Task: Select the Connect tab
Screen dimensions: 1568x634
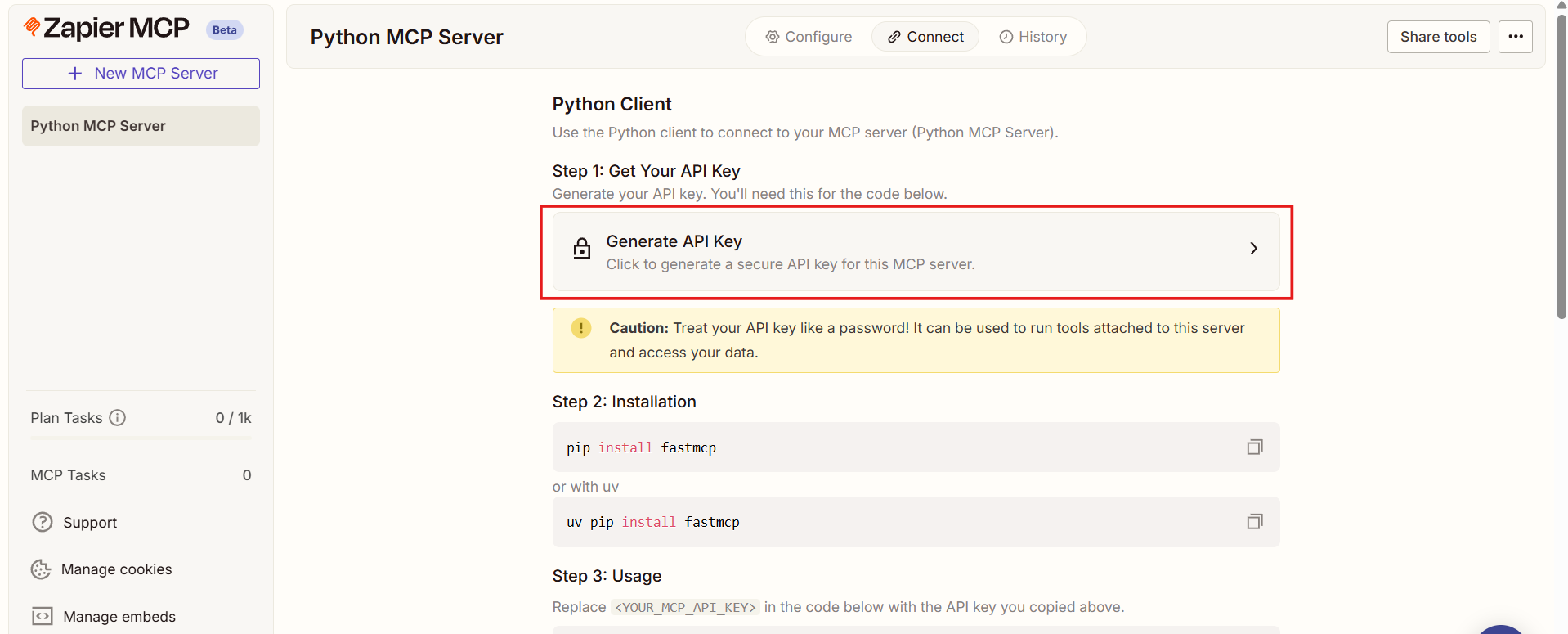Action: pyautogui.click(x=925, y=37)
